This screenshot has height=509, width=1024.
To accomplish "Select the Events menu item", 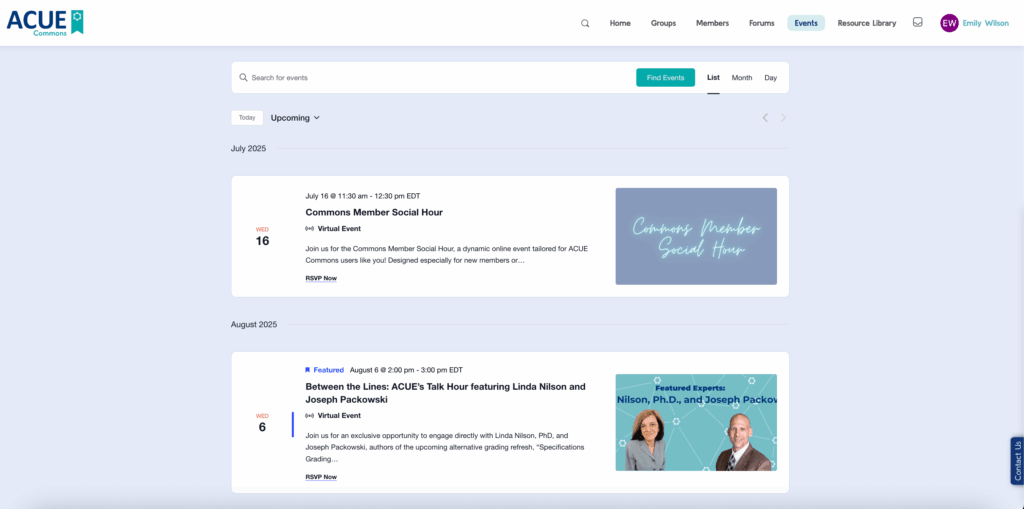I will coord(806,23).
